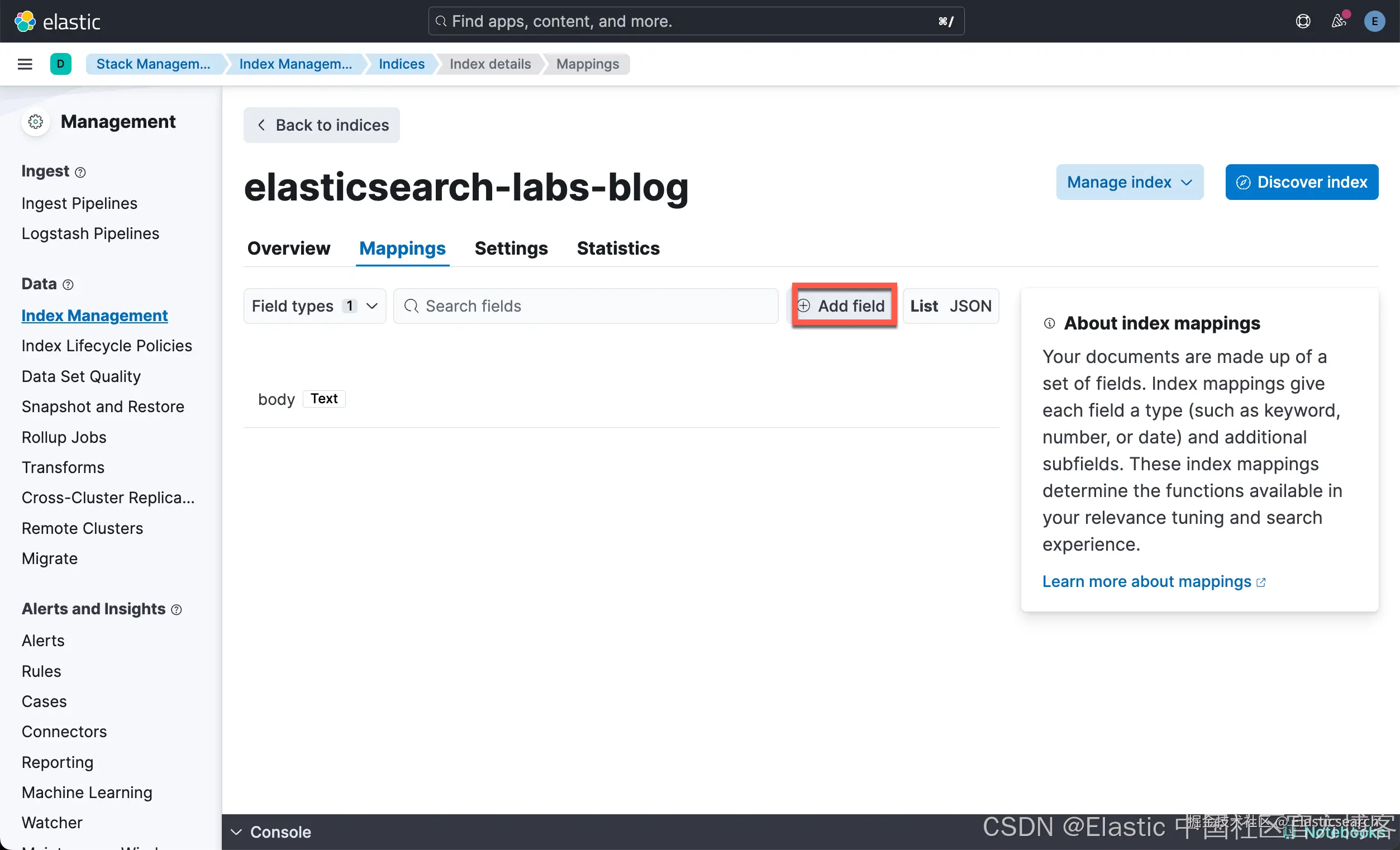Click the Data section info icon
Image resolution: width=1400 pixels, height=850 pixels.
pyautogui.click(x=68, y=285)
